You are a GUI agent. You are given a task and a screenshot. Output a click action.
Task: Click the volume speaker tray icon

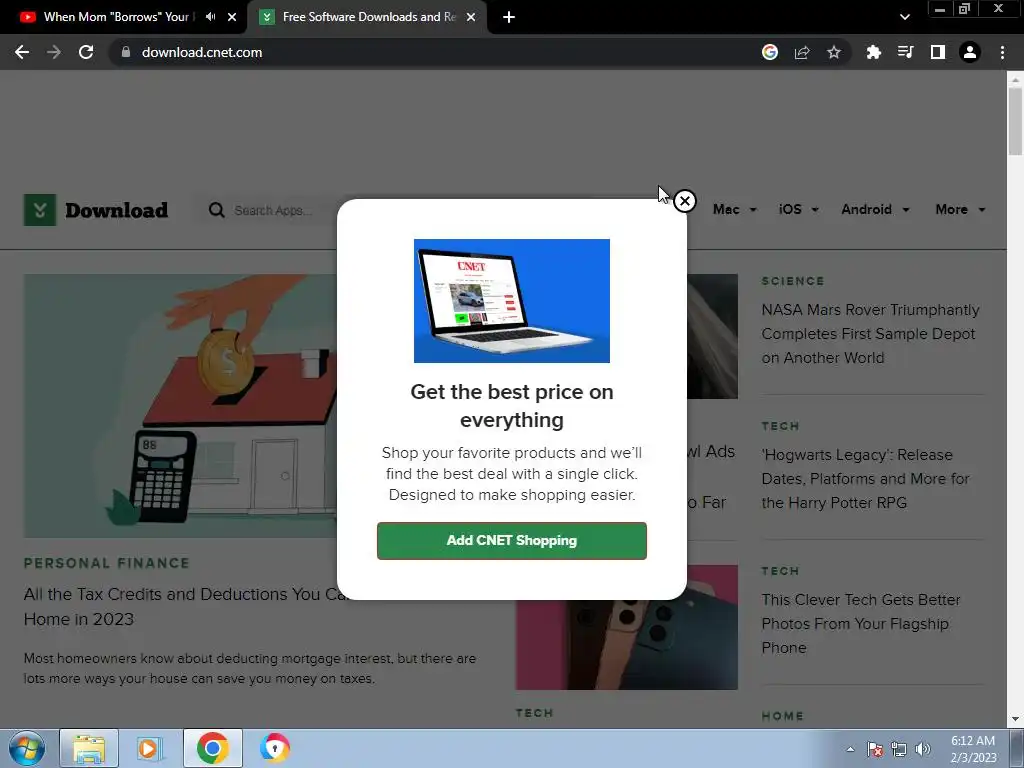(x=923, y=749)
